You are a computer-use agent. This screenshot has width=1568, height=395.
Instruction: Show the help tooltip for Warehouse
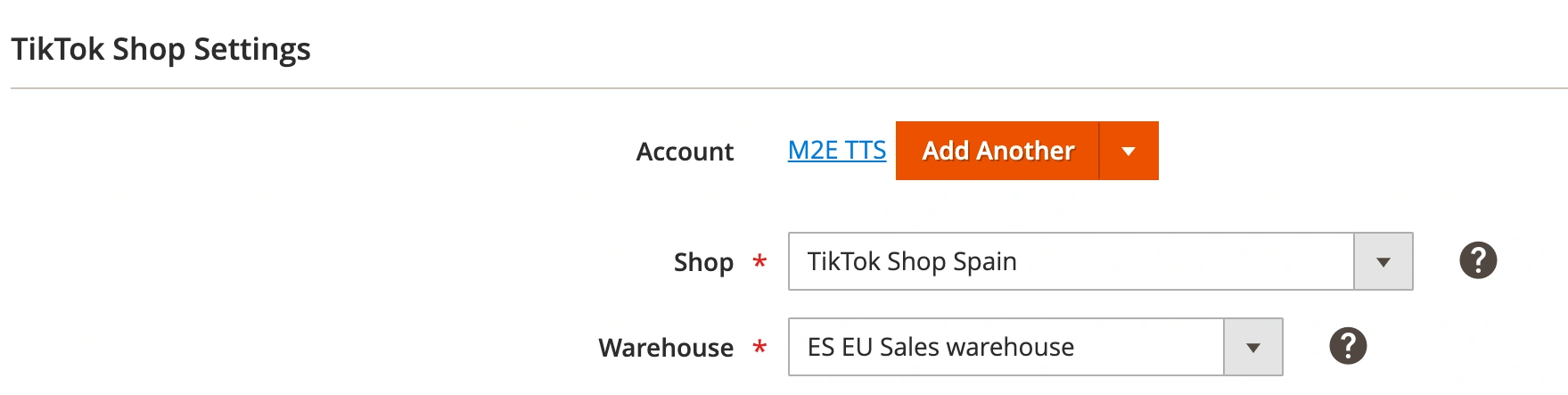click(x=1348, y=346)
